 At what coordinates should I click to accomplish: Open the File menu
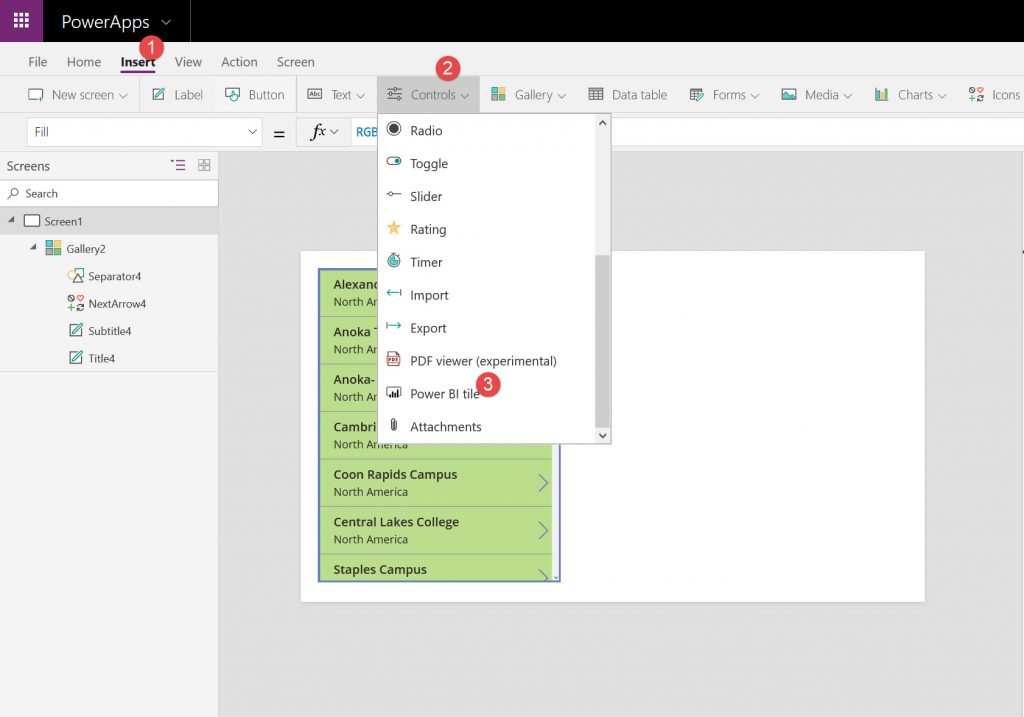tap(38, 62)
